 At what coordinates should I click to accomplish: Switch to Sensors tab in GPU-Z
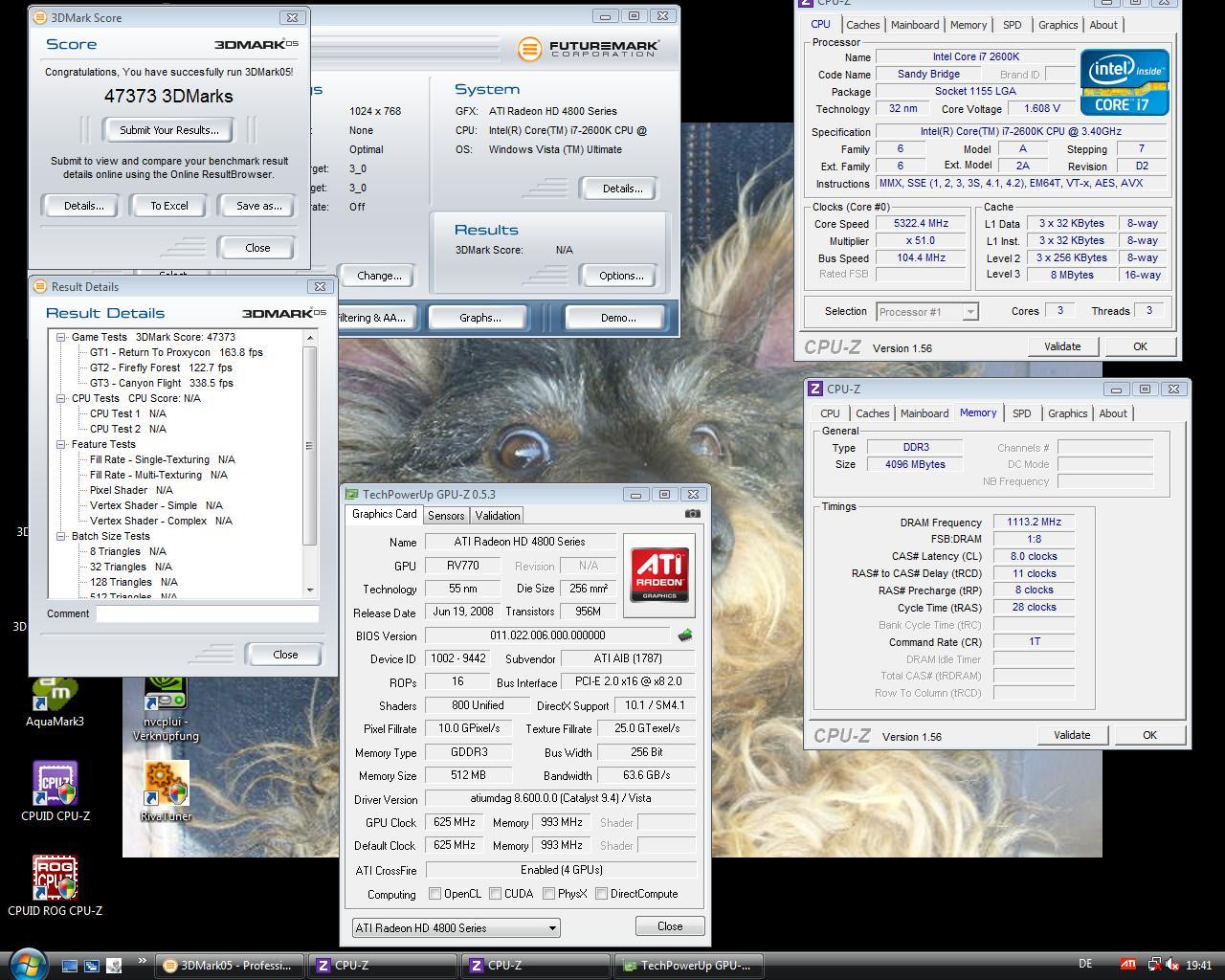(446, 515)
